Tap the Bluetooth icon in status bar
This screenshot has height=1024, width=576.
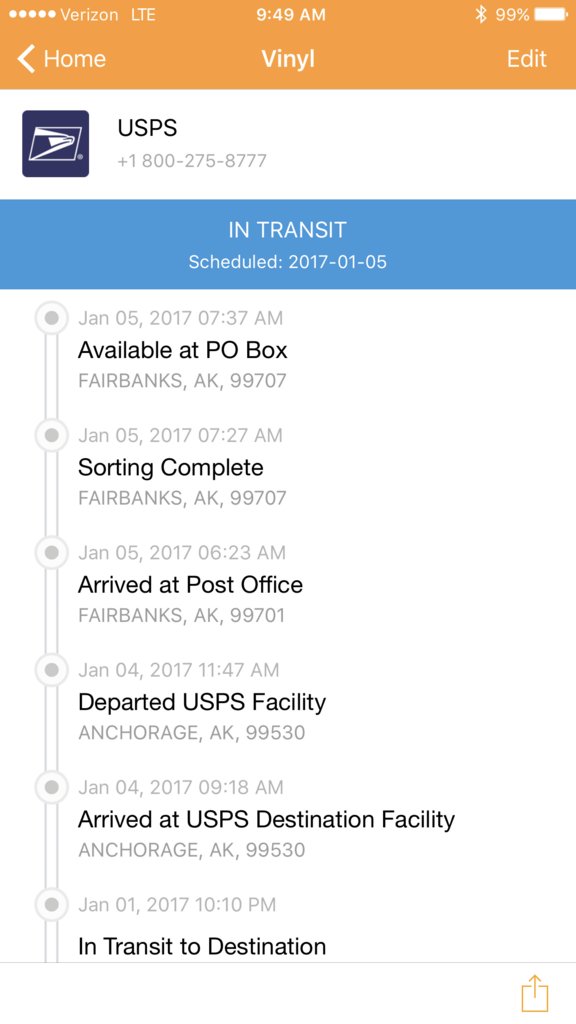481,14
